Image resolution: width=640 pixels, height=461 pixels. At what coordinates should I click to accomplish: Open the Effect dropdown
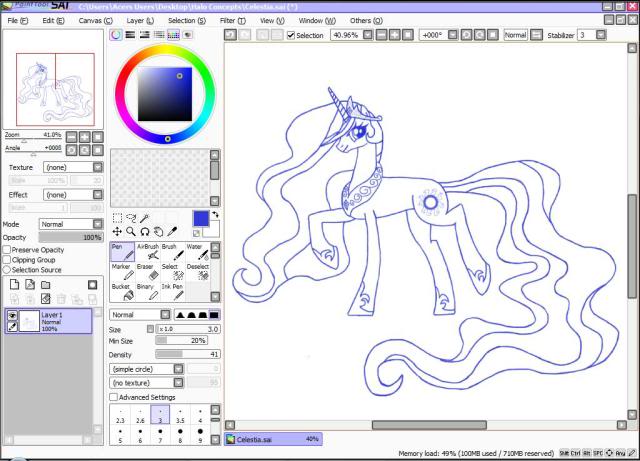pyautogui.click(x=98, y=195)
